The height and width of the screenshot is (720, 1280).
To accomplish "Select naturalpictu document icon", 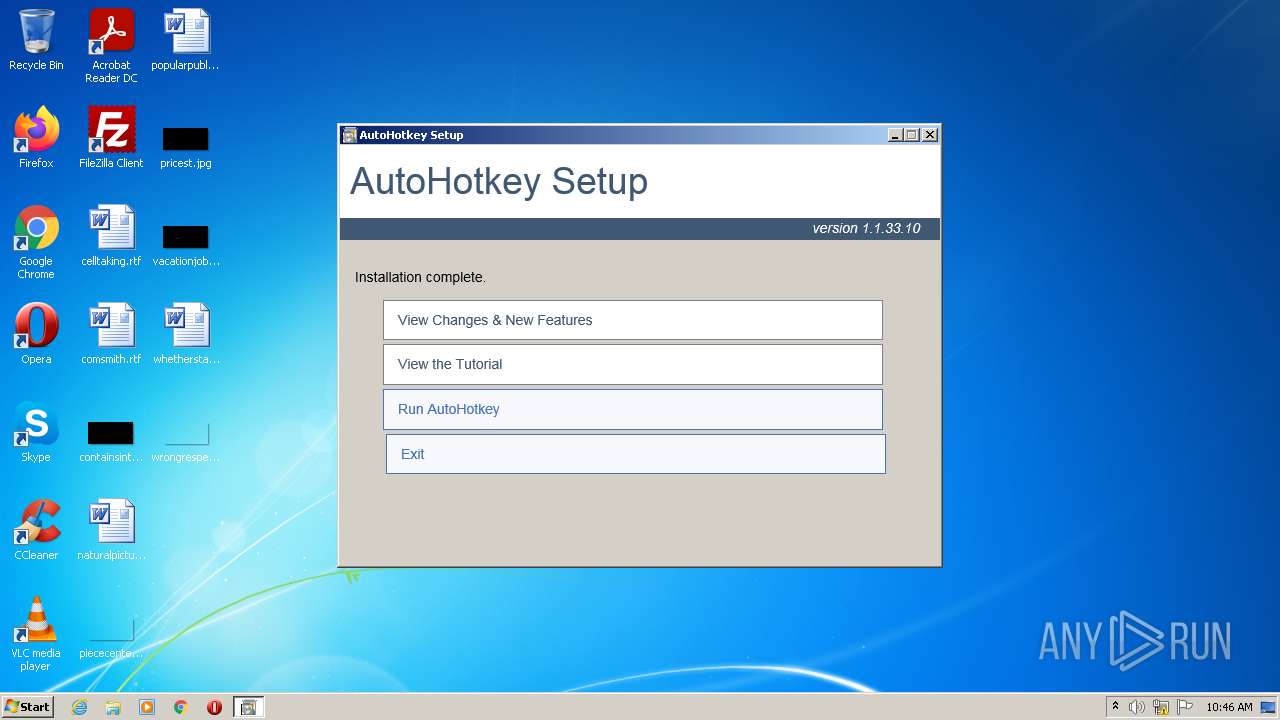I will [x=111, y=530].
